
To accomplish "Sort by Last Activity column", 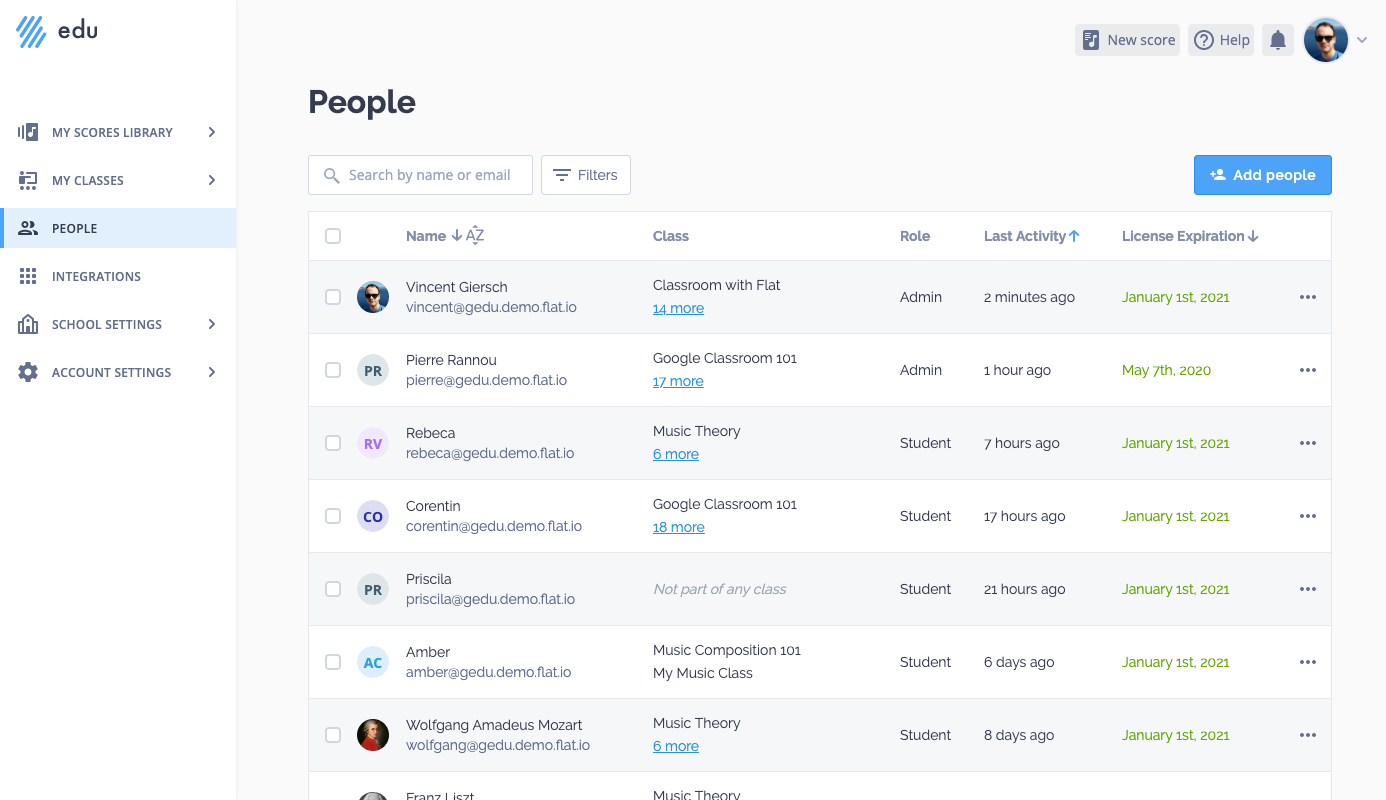I will tap(1031, 236).
